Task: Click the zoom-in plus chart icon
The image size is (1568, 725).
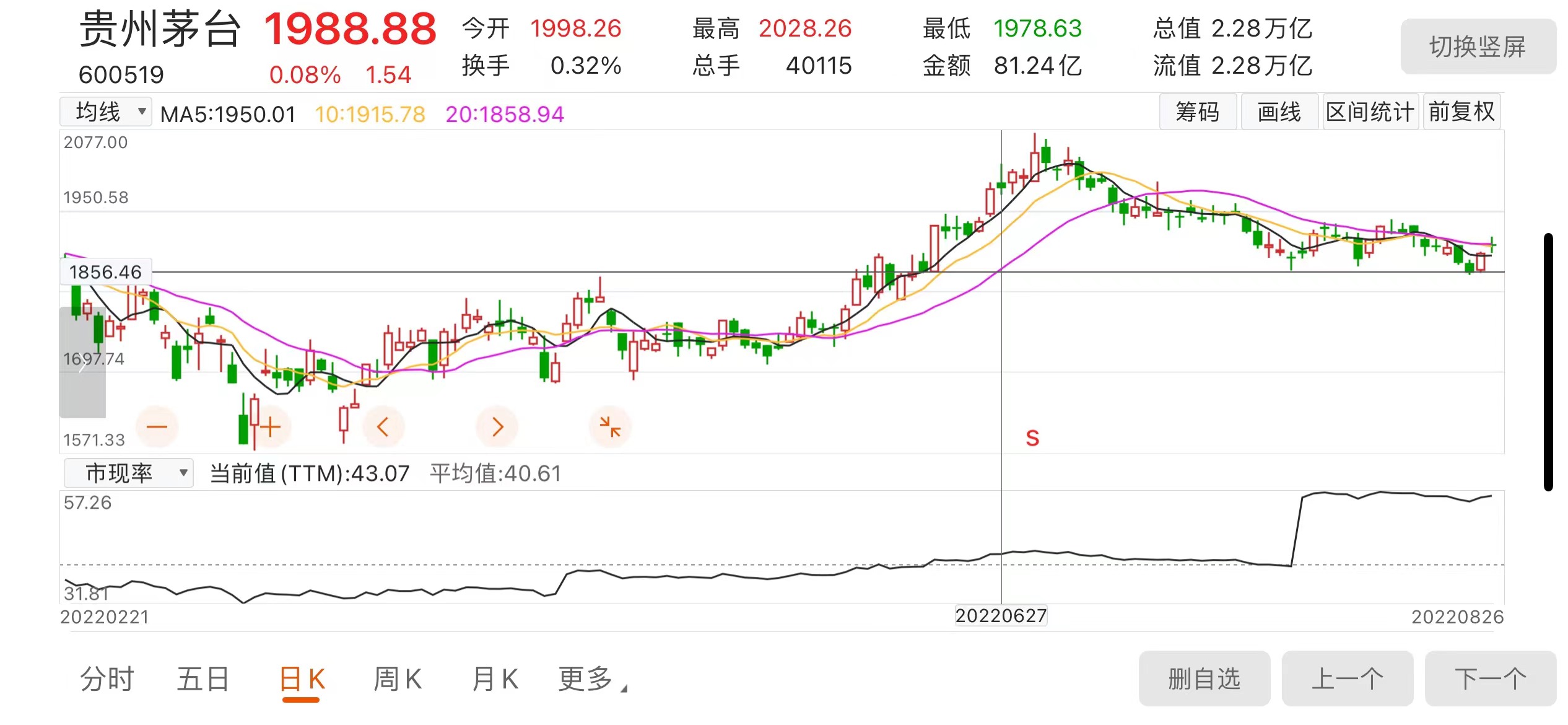Action: [270, 426]
